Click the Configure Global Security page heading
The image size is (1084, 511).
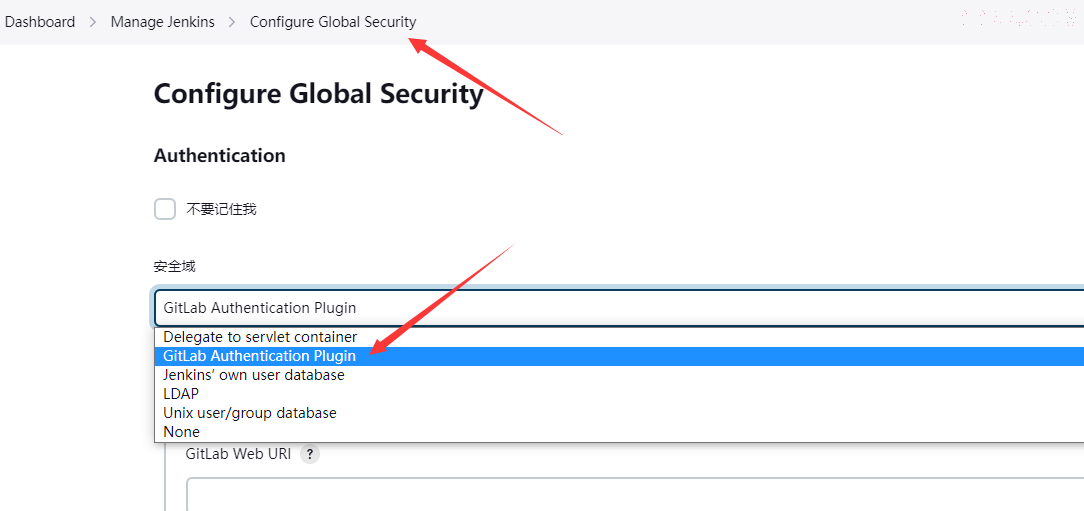(318, 93)
